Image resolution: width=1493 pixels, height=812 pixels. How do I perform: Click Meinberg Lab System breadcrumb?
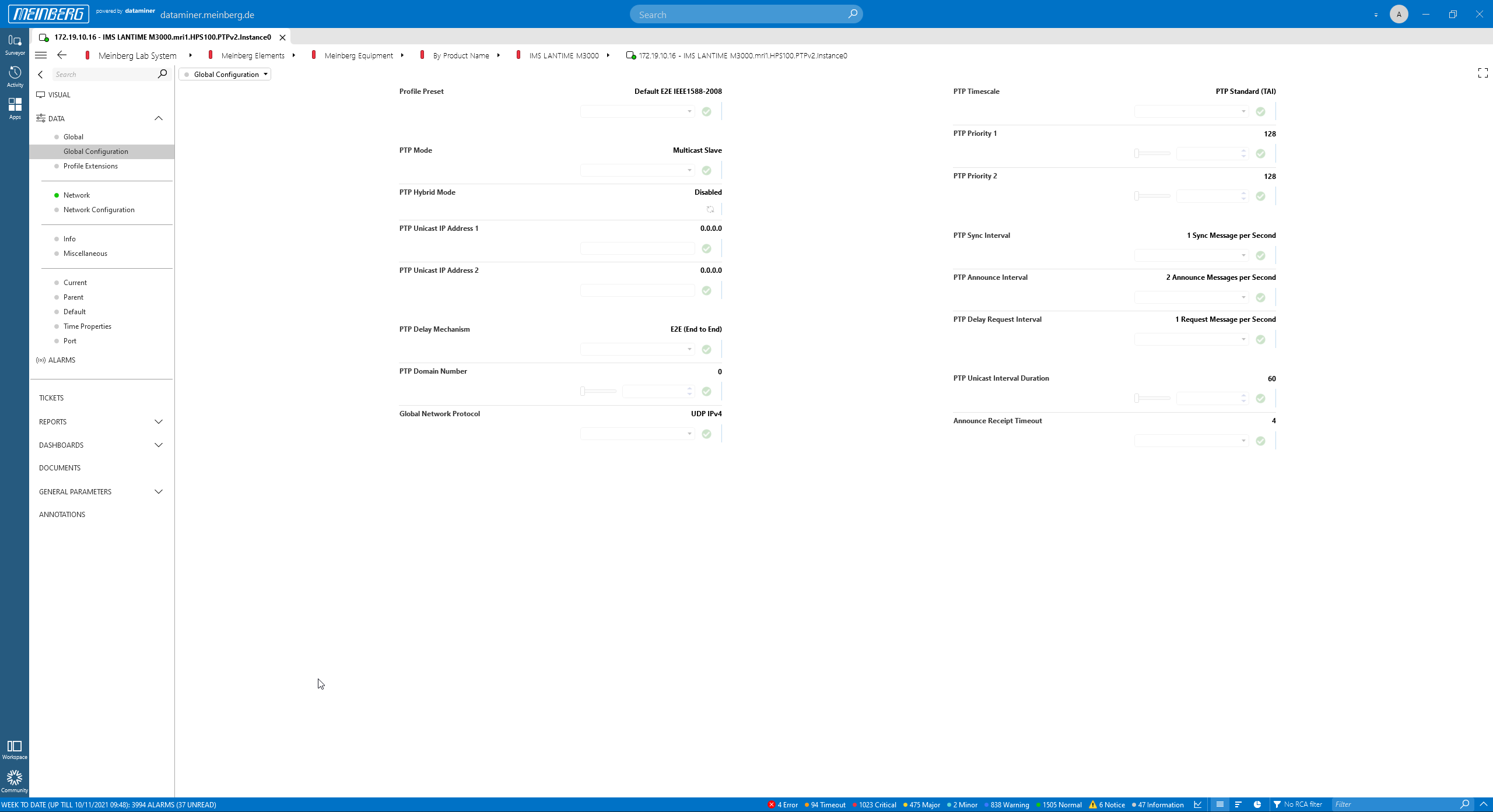pos(137,55)
